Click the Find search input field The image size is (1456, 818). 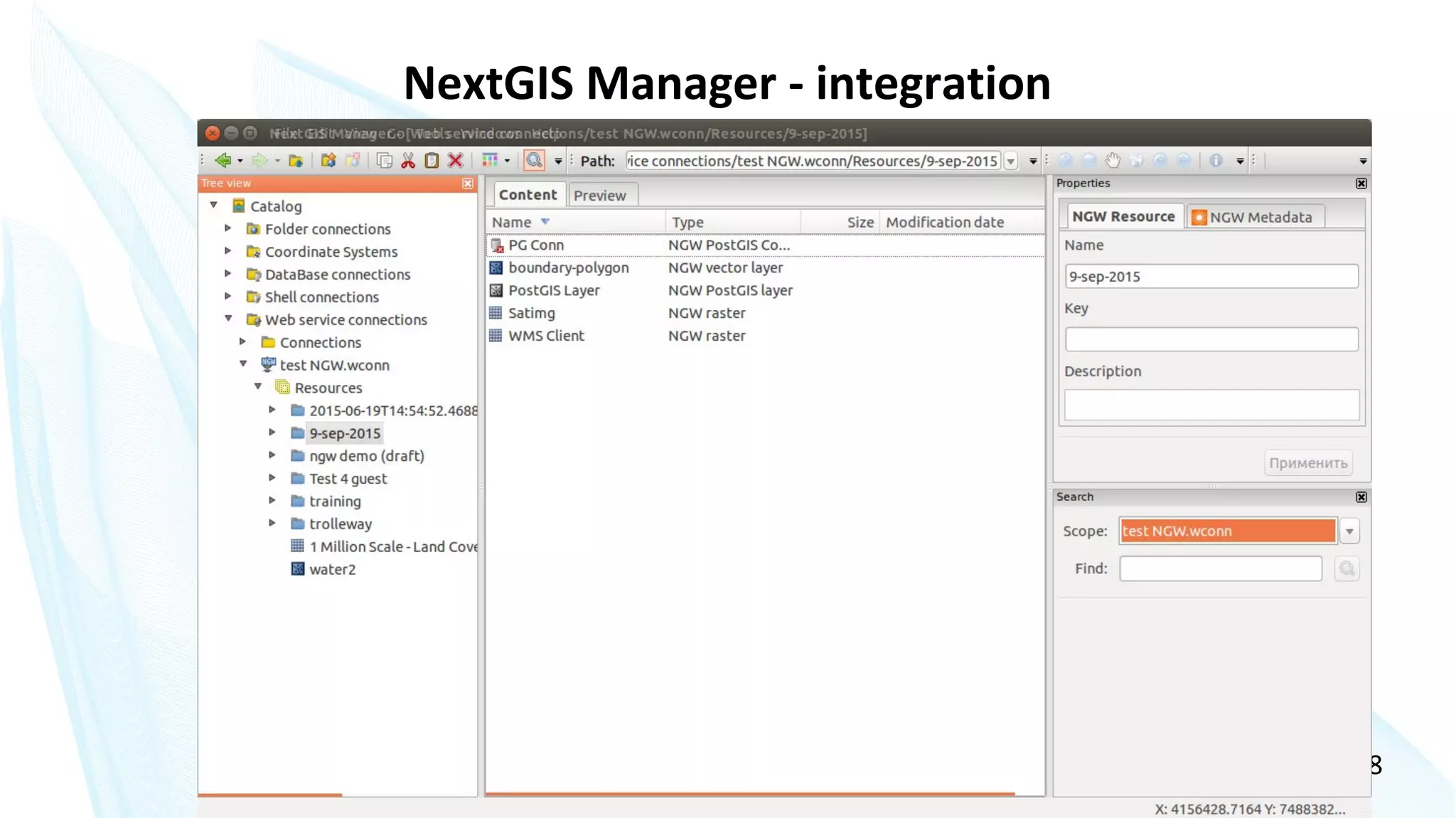pos(1221,568)
